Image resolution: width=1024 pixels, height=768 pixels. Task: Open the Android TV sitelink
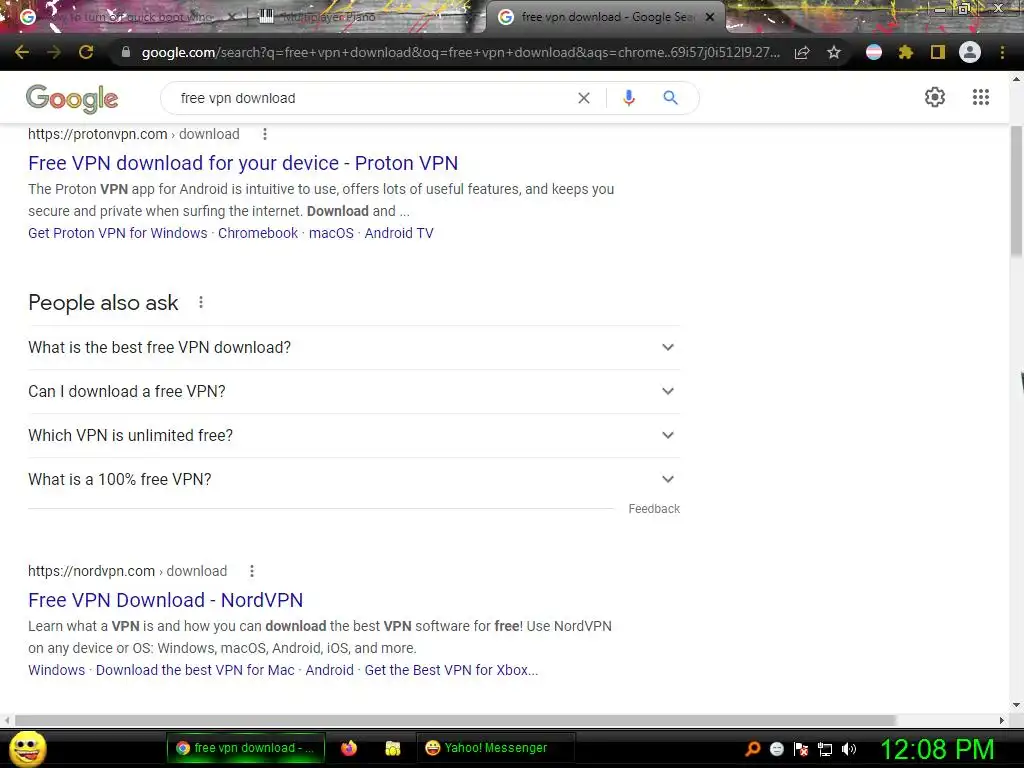pyautogui.click(x=399, y=233)
